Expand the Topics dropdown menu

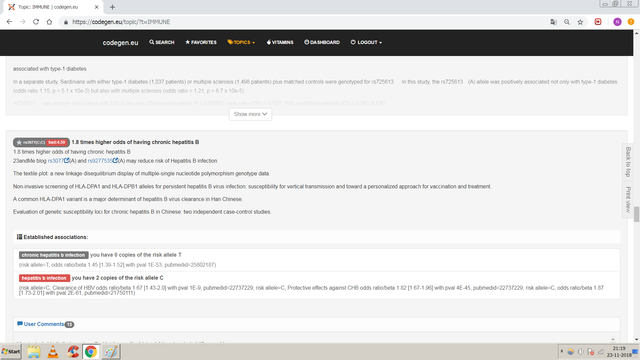tap(241, 42)
